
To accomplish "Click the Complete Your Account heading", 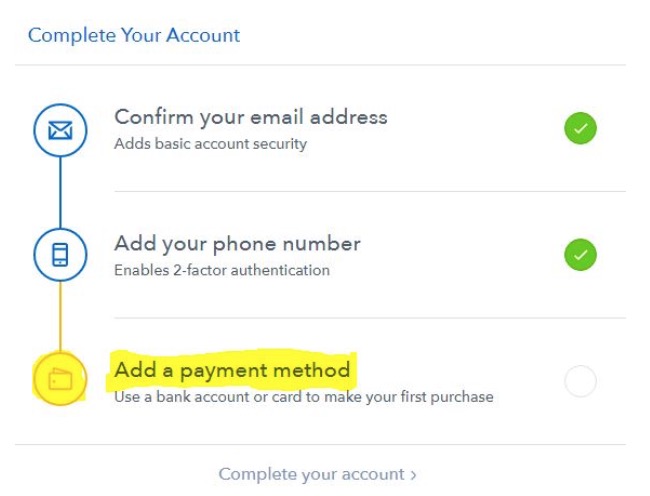I will pos(134,35).
